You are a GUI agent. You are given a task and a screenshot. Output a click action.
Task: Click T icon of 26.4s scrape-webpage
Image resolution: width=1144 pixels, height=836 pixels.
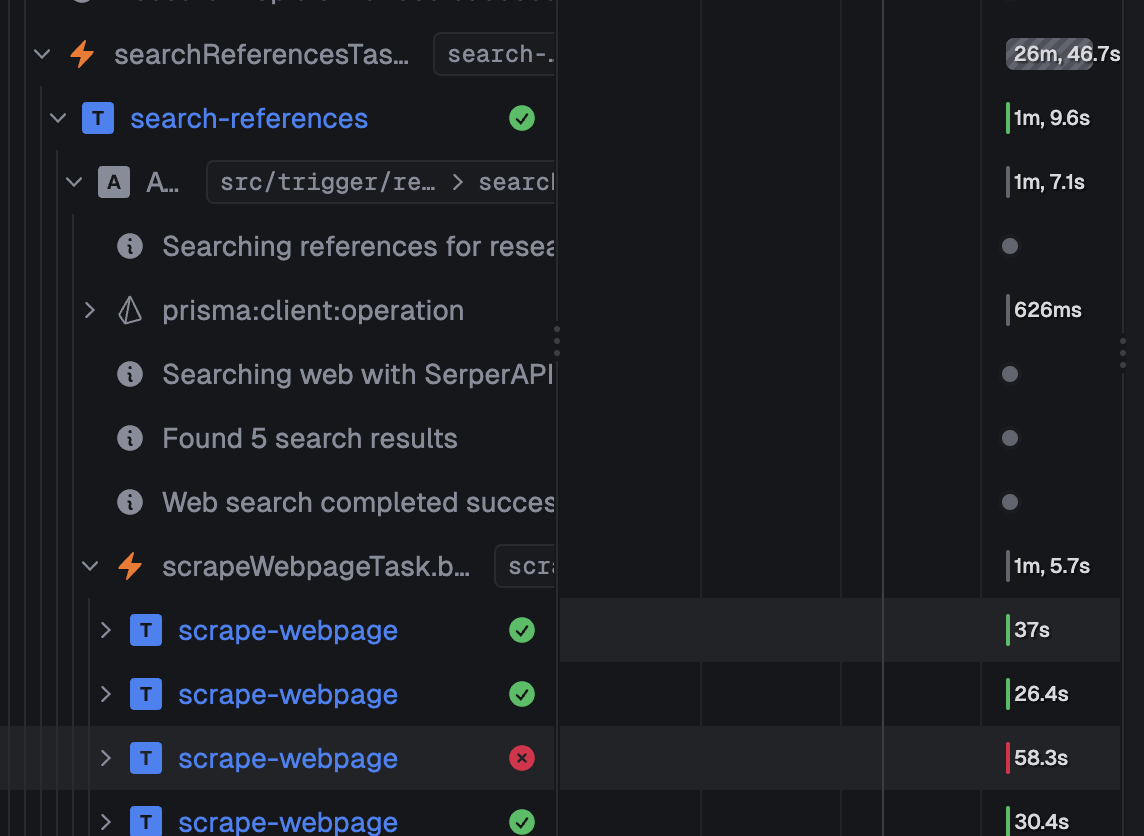pos(146,694)
